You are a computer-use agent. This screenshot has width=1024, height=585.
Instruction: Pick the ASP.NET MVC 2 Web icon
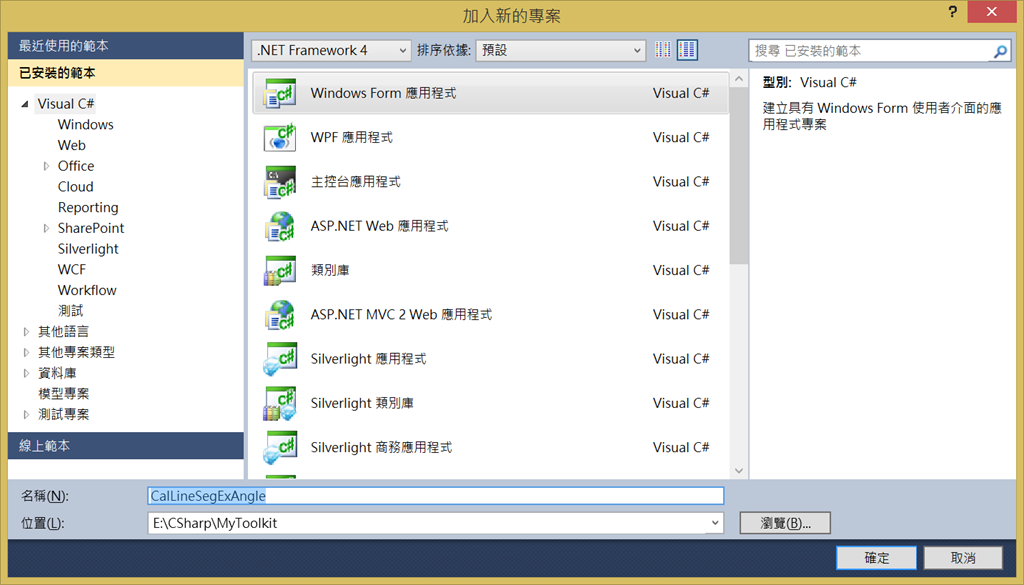280,315
